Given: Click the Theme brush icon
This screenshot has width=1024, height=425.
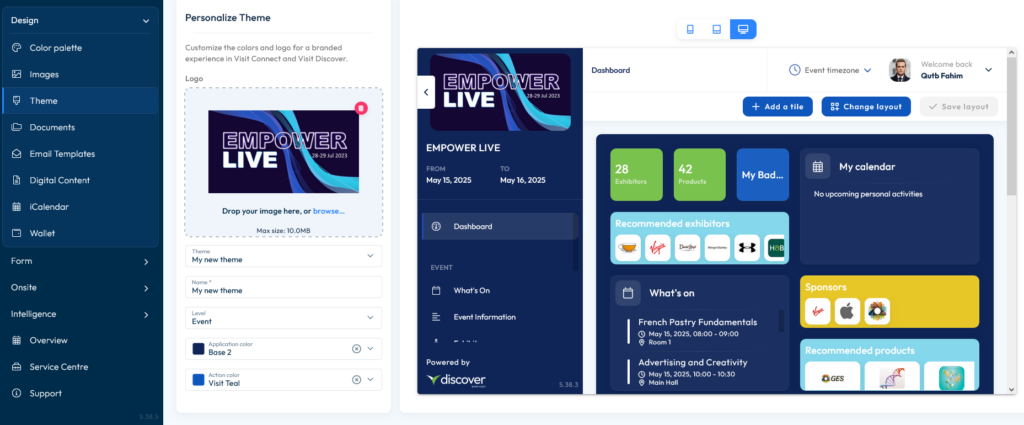Looking at the screenshot, I should coord(16,101).
